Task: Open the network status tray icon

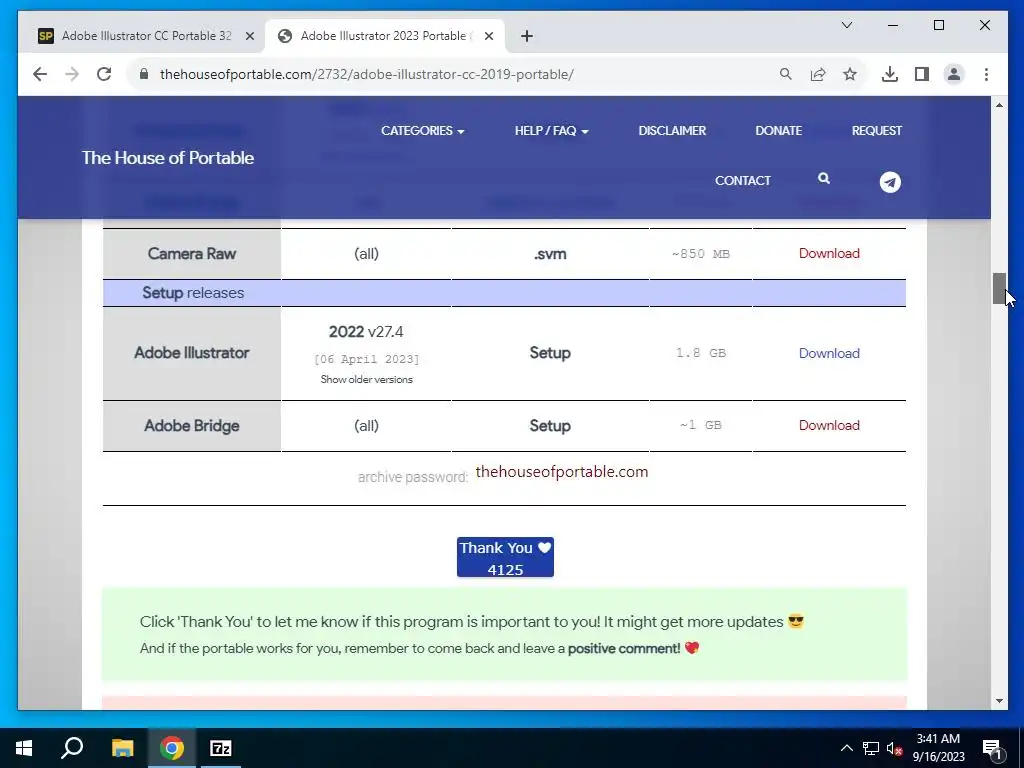Action: coord(871,748)
